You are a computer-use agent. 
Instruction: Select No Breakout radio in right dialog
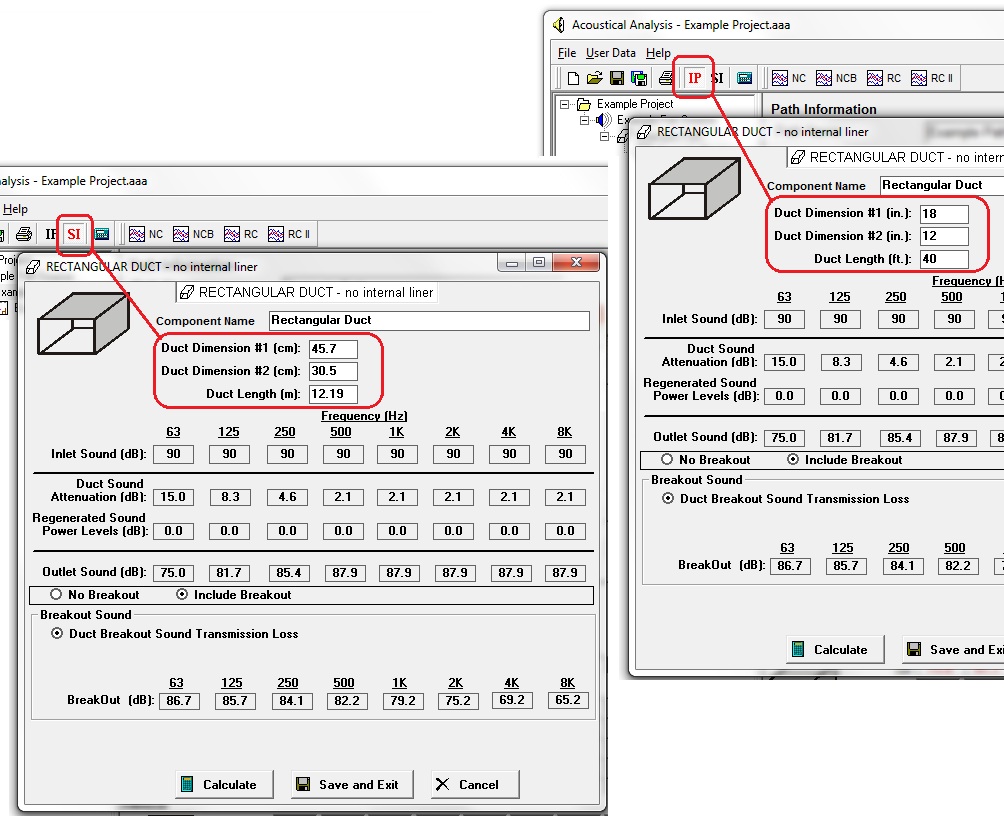(x=667, y=460)
